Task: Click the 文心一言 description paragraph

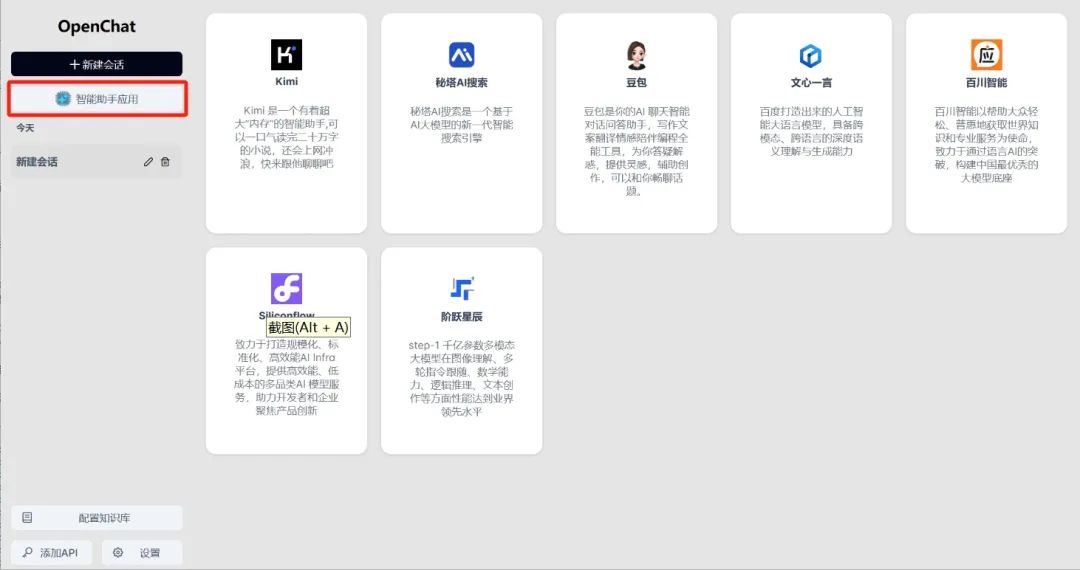Action: (811, 131)
